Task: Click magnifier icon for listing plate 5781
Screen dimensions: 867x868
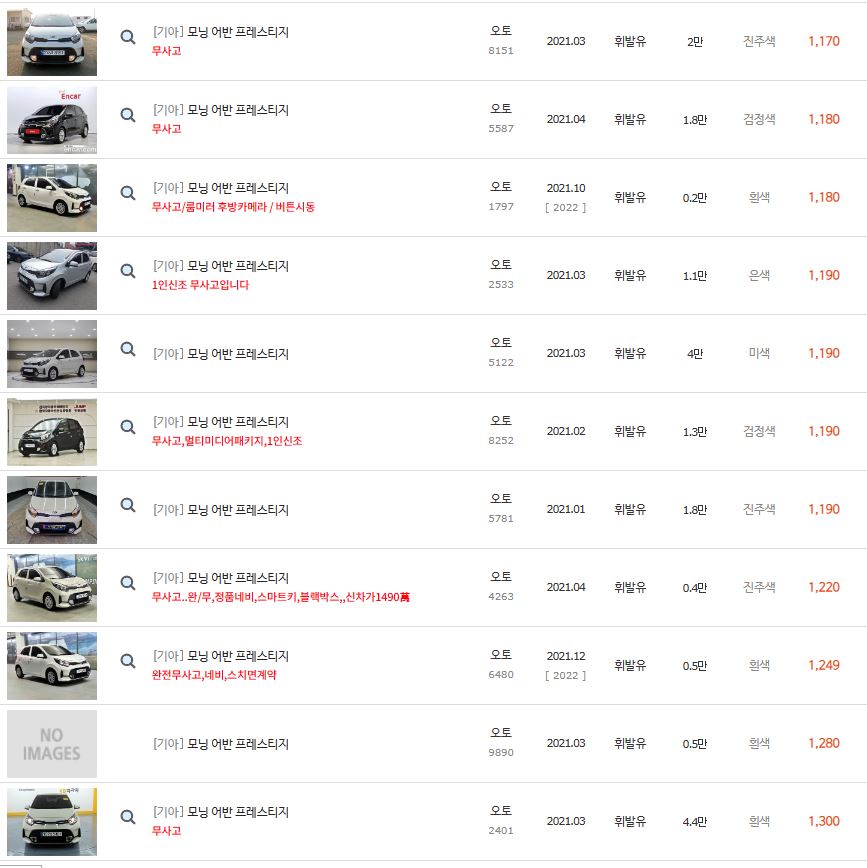Action: click(x=128, y=505)
